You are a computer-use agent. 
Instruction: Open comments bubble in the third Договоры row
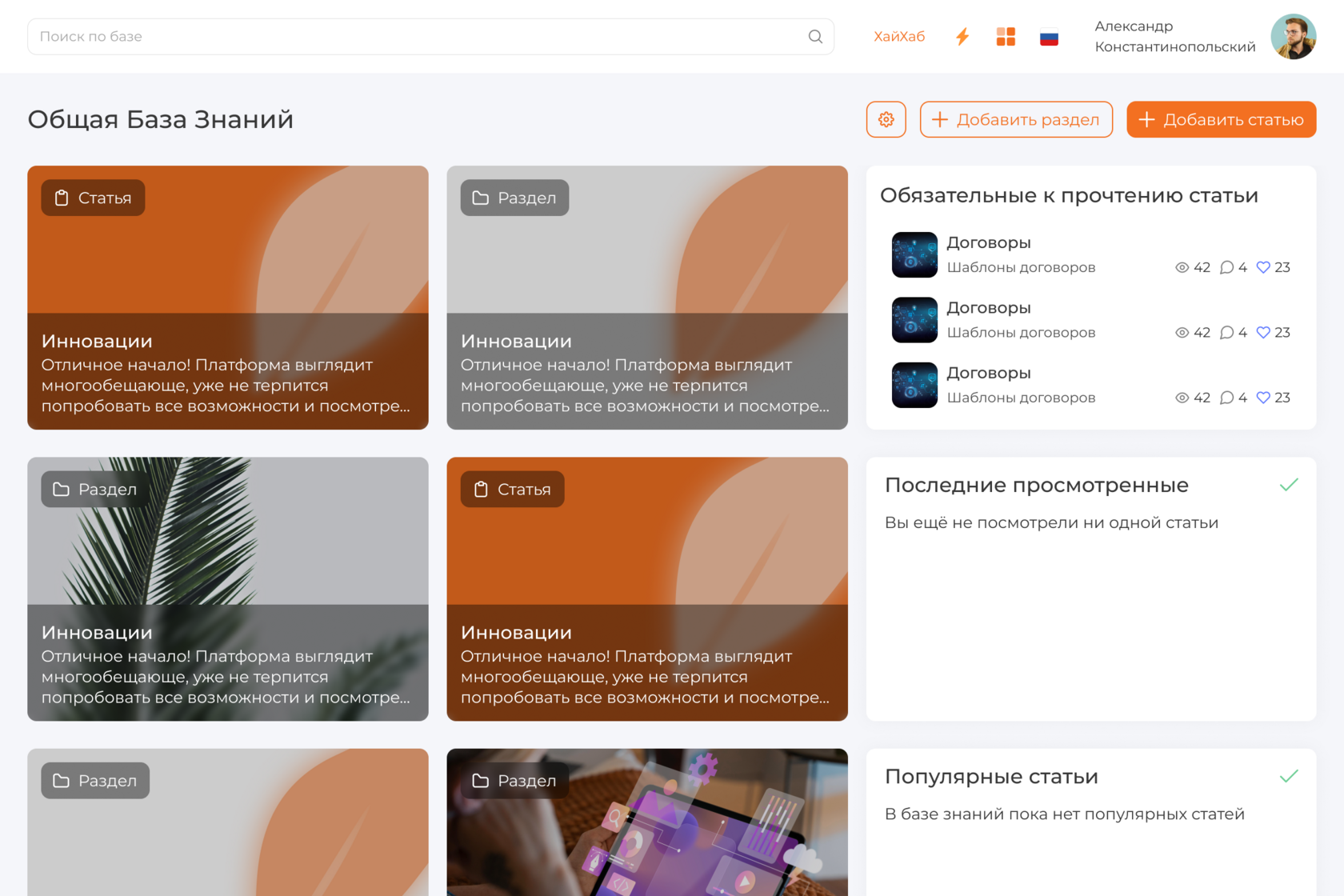tap(1226, 398)
